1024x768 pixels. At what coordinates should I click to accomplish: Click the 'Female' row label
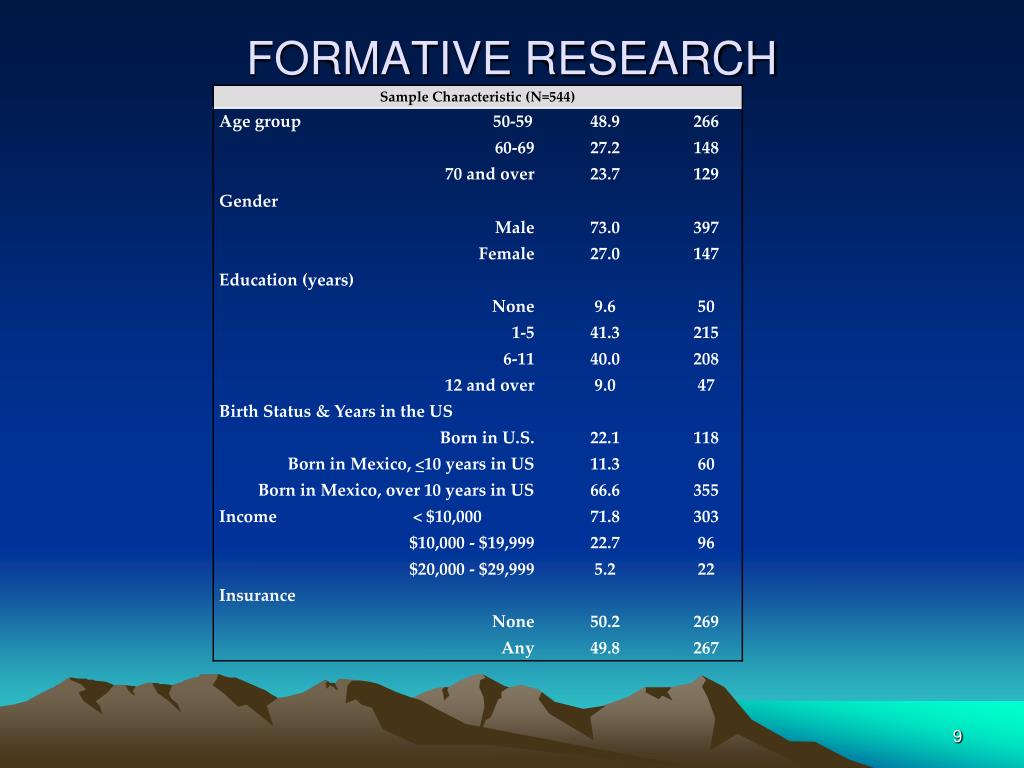pos(506,253)
